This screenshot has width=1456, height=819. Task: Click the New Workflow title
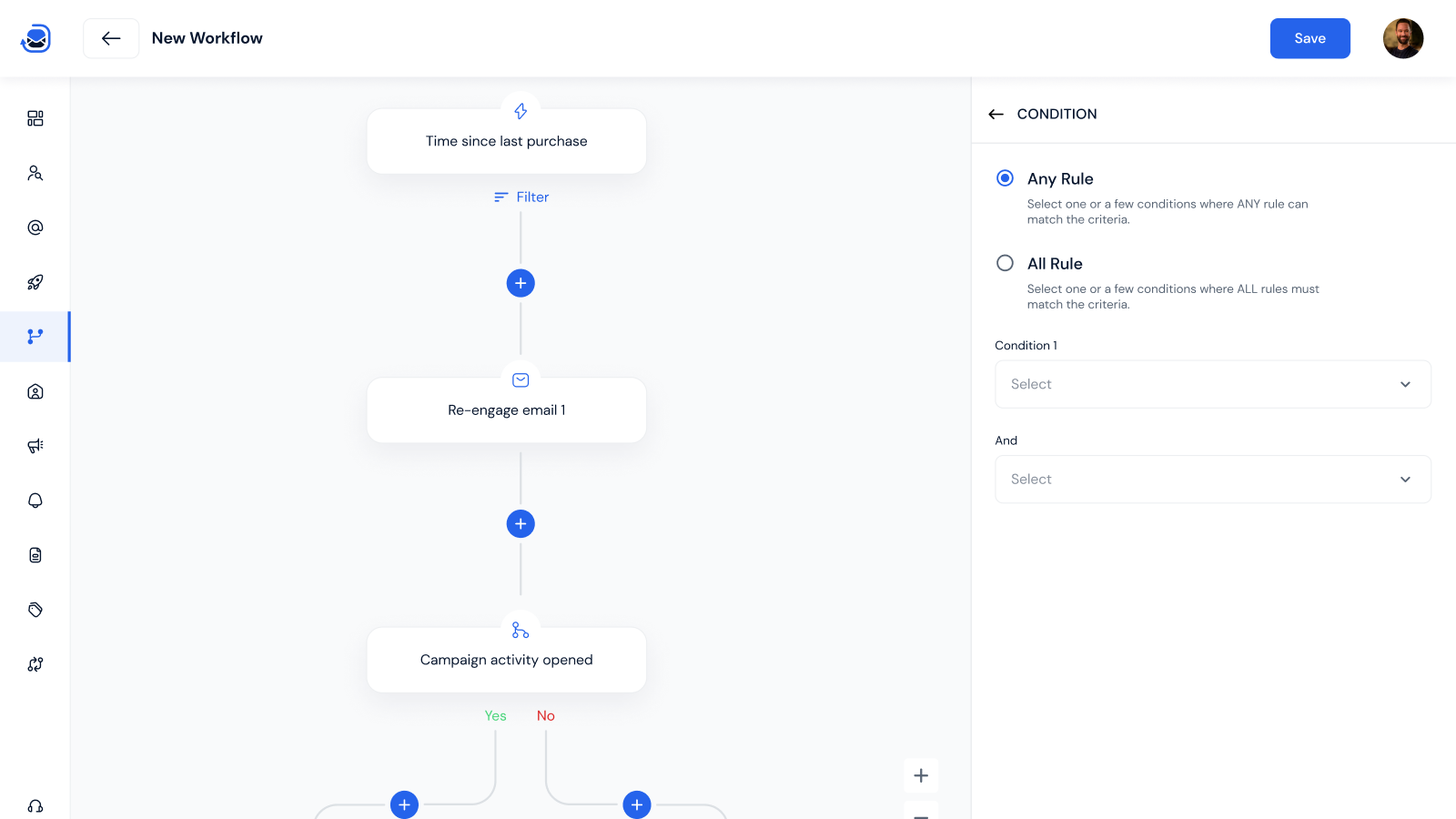[207, 38]
